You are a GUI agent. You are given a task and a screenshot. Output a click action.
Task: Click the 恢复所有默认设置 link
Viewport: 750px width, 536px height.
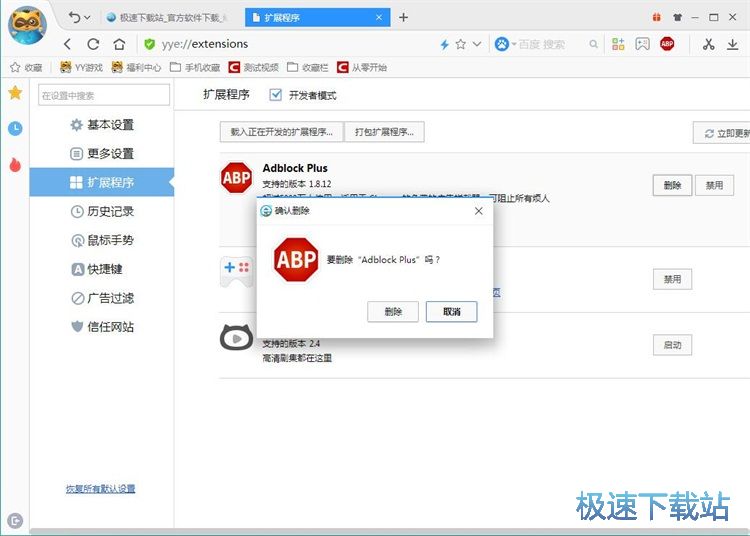coord(100,489)
